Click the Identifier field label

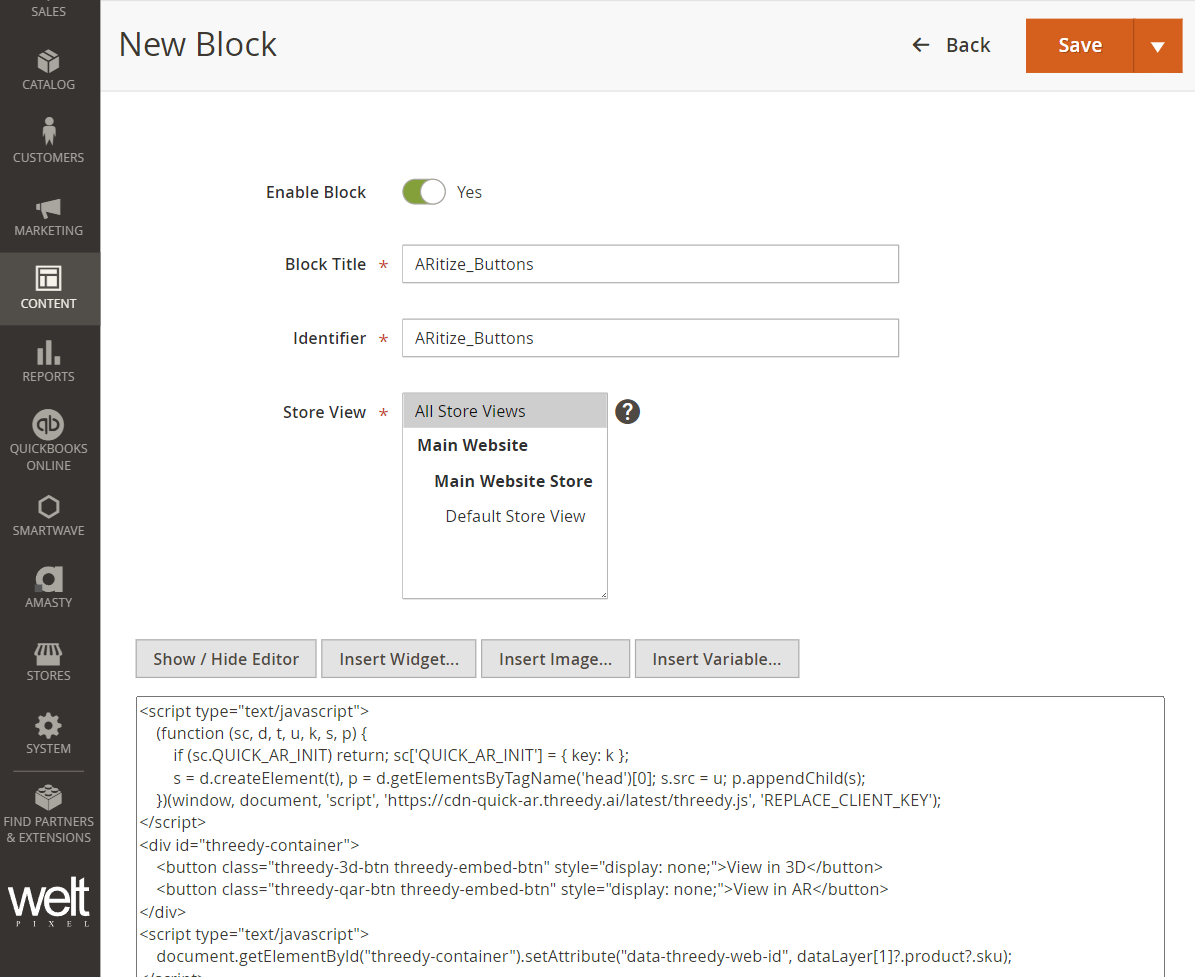(329, 338)
